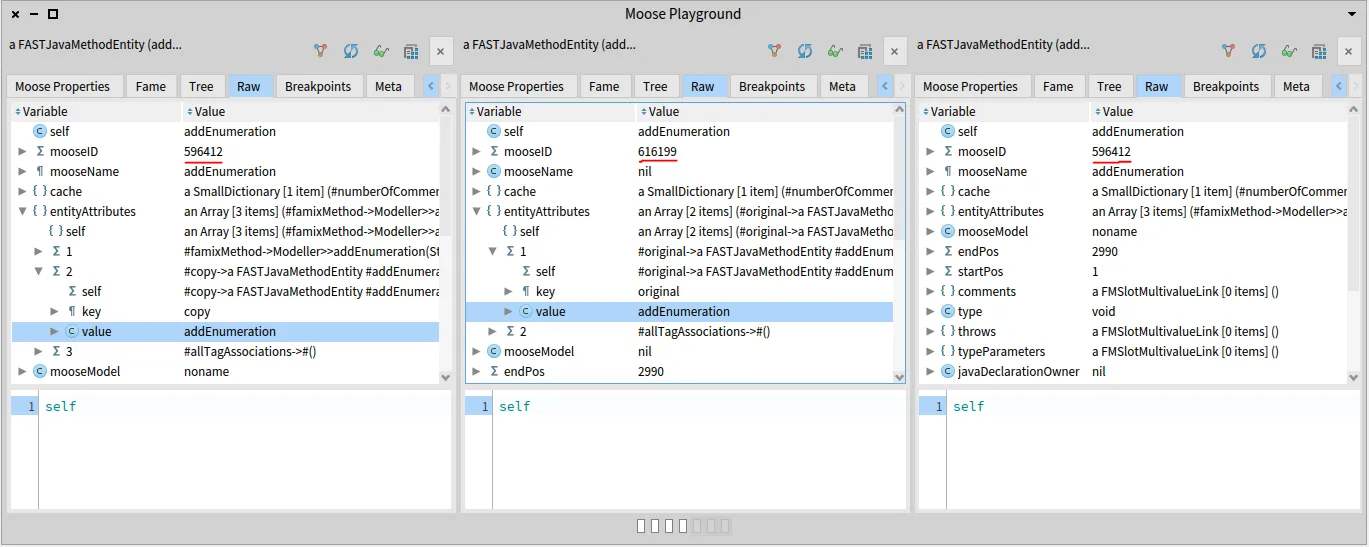Click the sigma icon beside endPos in middle pane
Screen dimensions: 1369x547
point(494,371)
